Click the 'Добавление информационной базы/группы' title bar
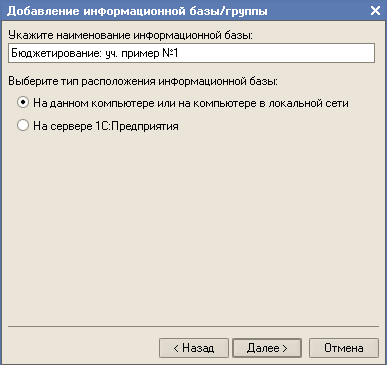Viewport: 387px width, 365px height. 137,11
